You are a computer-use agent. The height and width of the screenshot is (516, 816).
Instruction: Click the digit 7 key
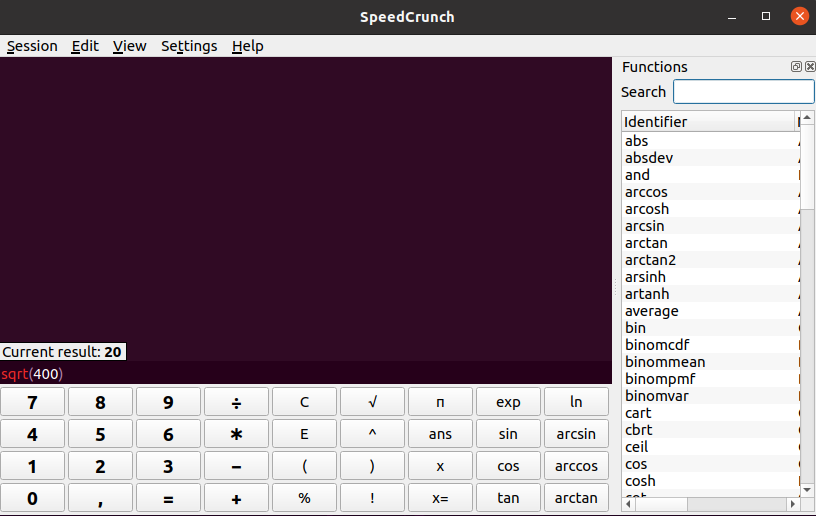[32, 402]
